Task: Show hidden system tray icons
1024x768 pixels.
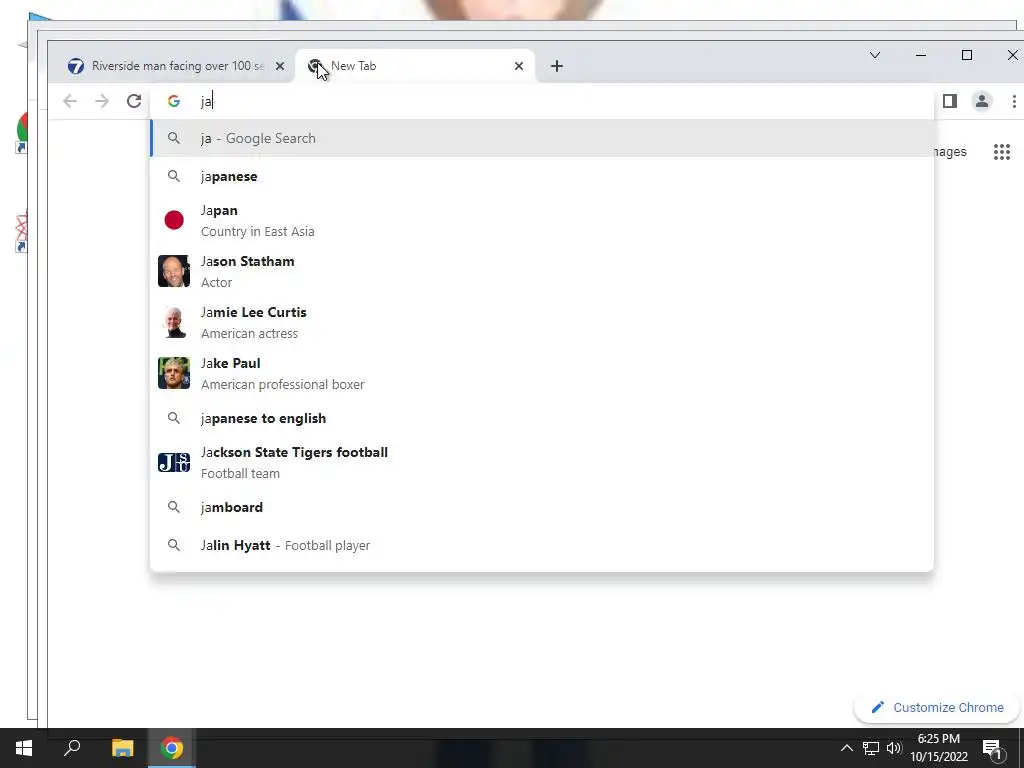Action: [846, 748]
